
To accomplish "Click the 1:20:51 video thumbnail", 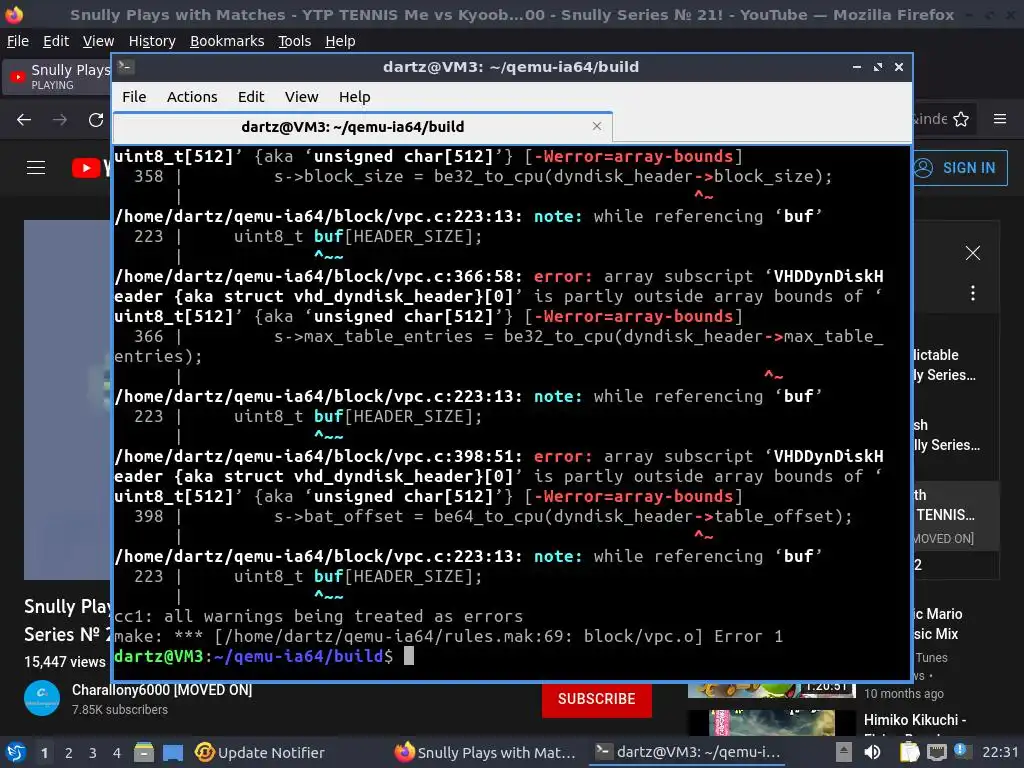I will point(772,690).
